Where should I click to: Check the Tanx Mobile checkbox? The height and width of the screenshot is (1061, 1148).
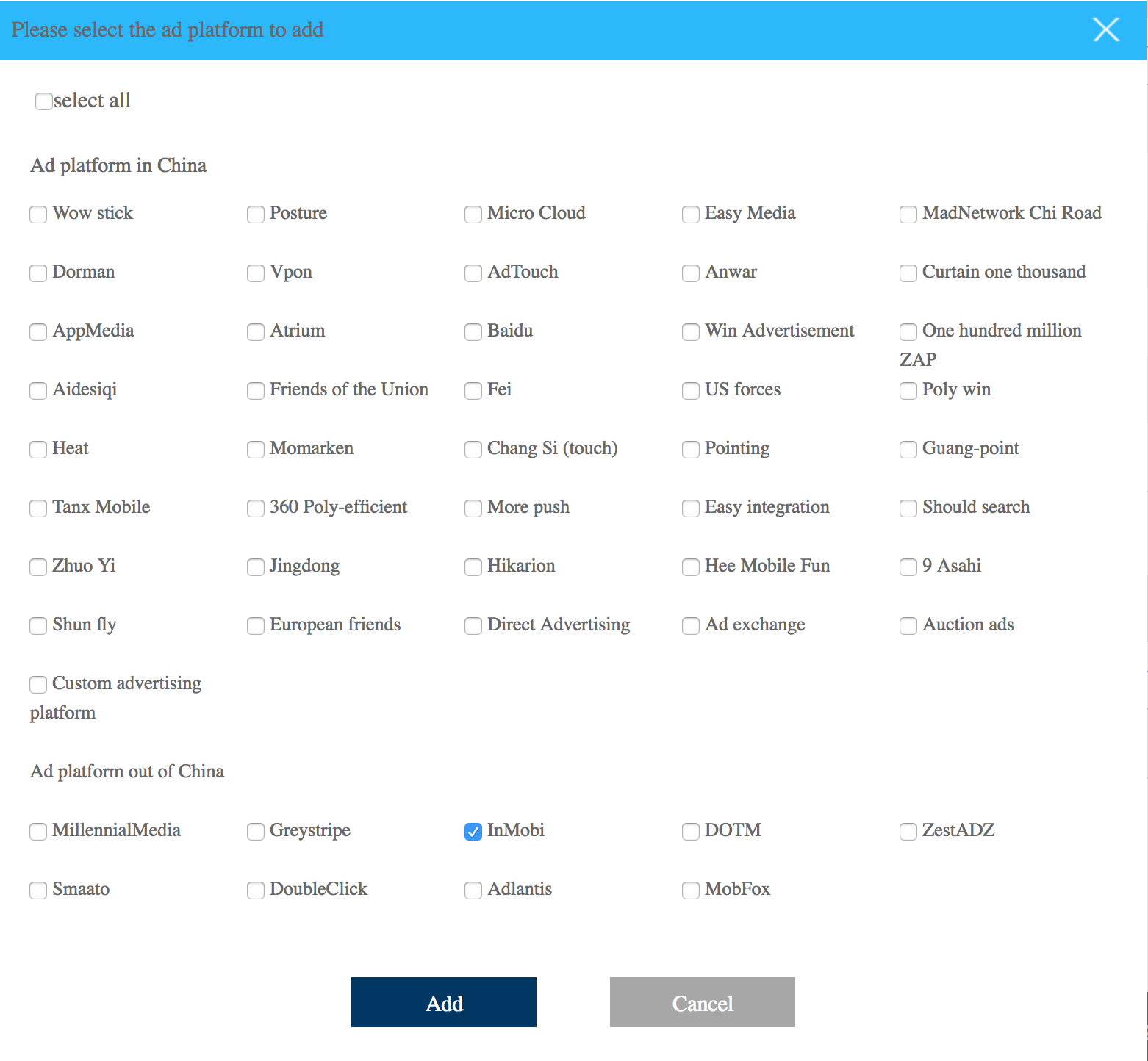click(38, 508)
